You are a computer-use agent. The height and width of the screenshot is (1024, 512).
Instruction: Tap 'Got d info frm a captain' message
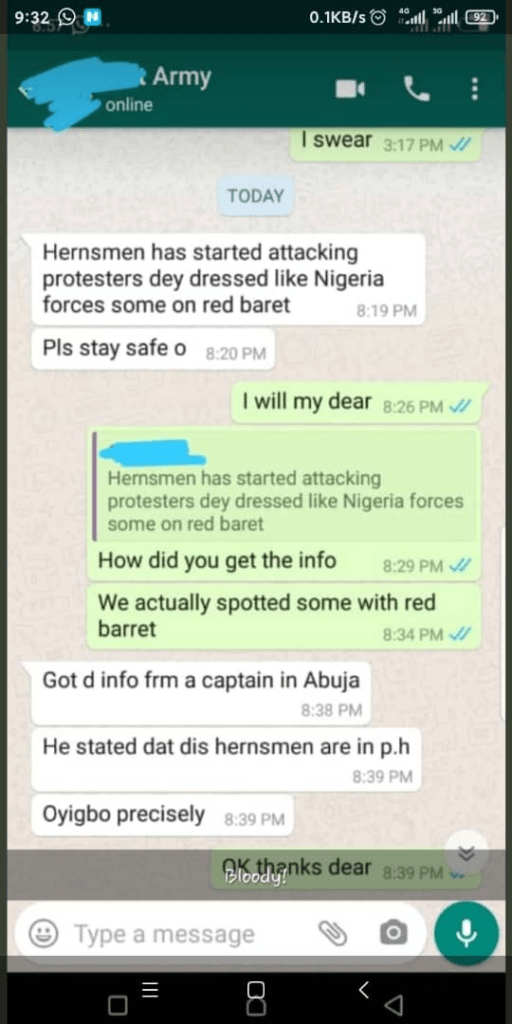click(x=201, y=692)
